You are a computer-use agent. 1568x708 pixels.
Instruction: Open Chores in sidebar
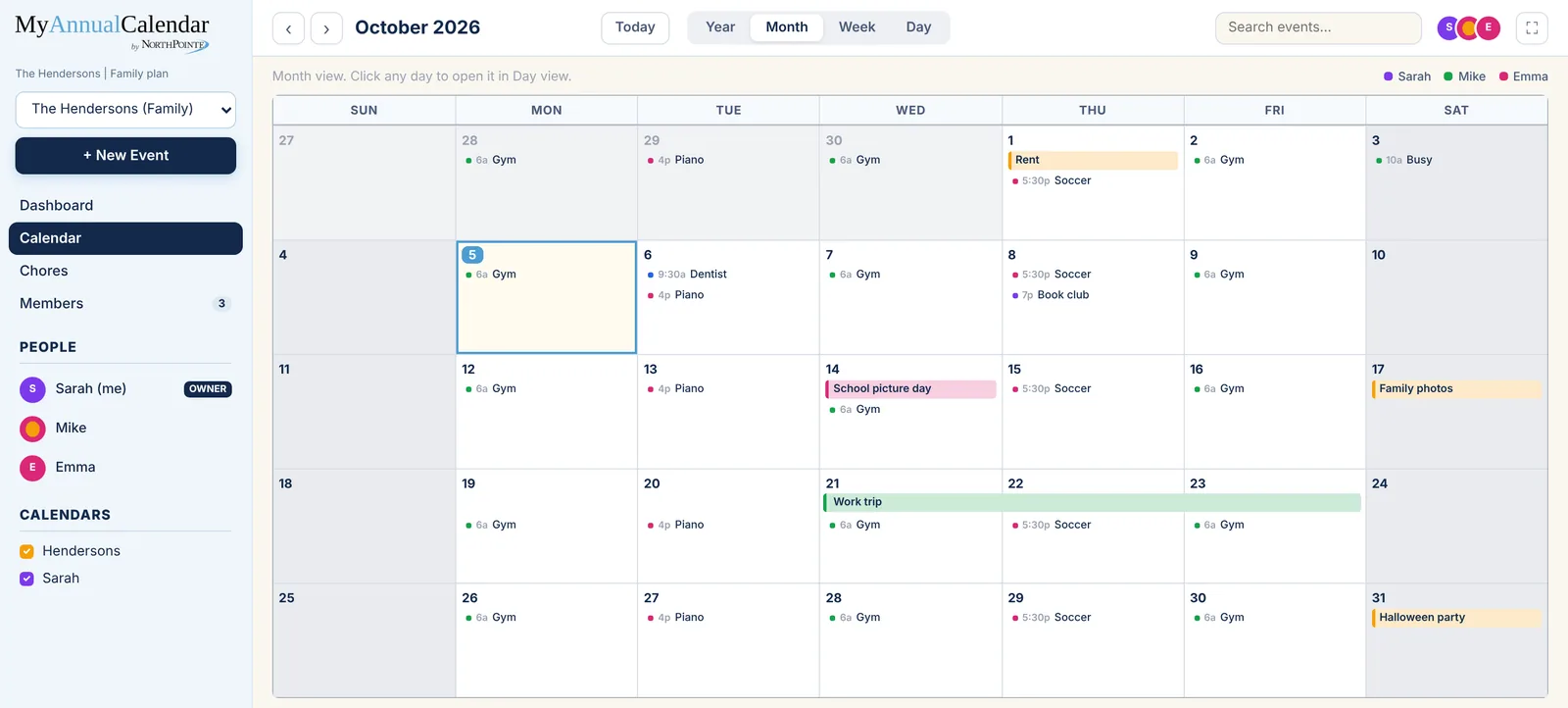[125, 271]
